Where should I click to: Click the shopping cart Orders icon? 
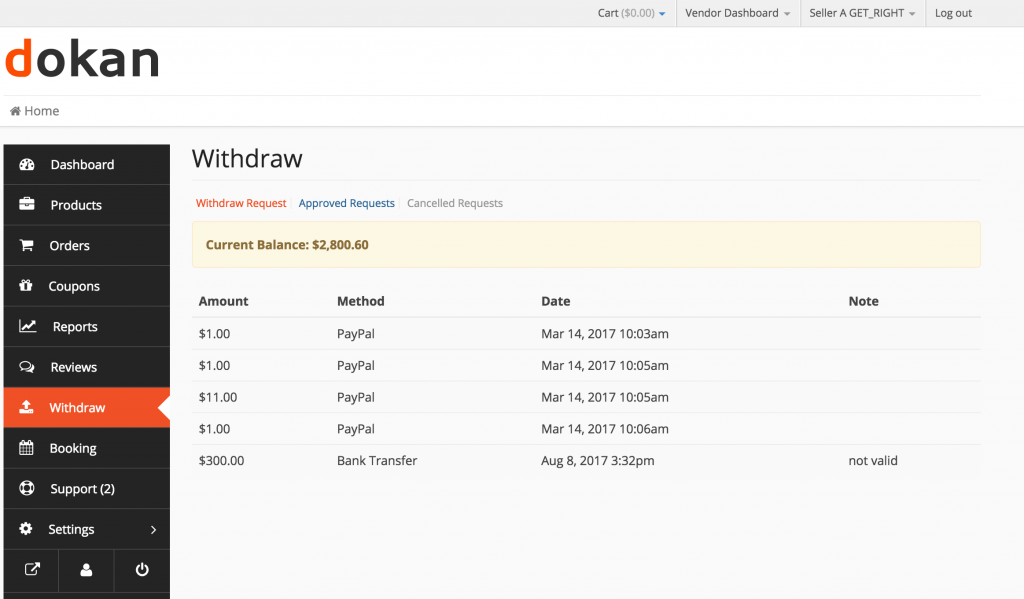(x=27, y=245)
